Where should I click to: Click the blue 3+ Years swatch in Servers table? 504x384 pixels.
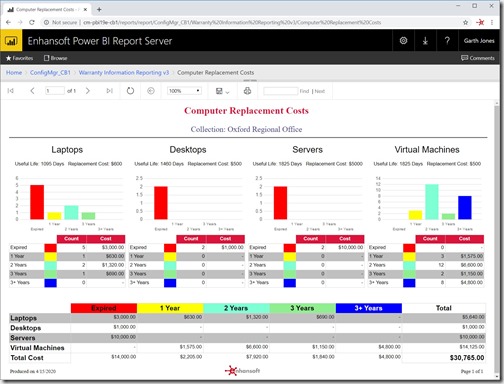(x=290, y=283)
